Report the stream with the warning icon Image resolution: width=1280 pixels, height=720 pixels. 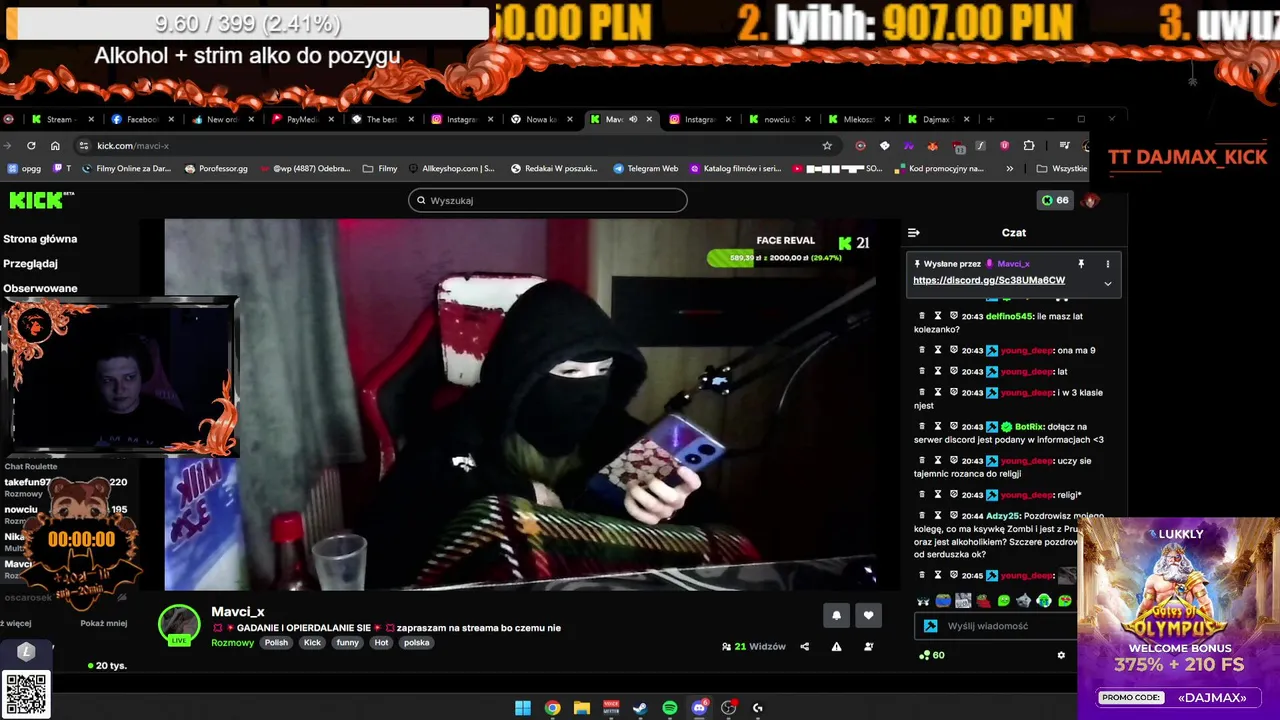[836, 647]
